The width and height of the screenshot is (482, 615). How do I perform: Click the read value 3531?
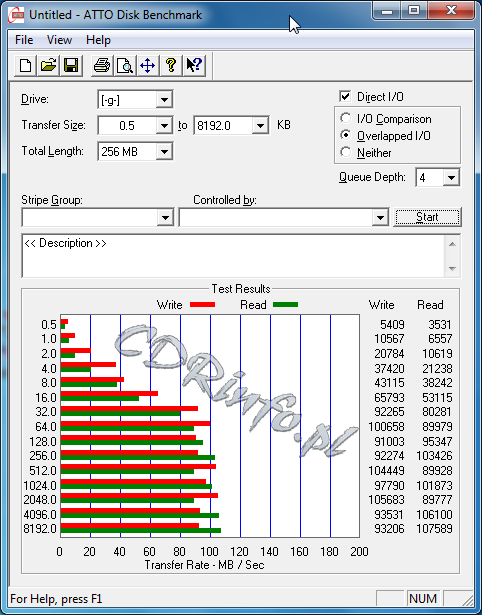point(440,325)
